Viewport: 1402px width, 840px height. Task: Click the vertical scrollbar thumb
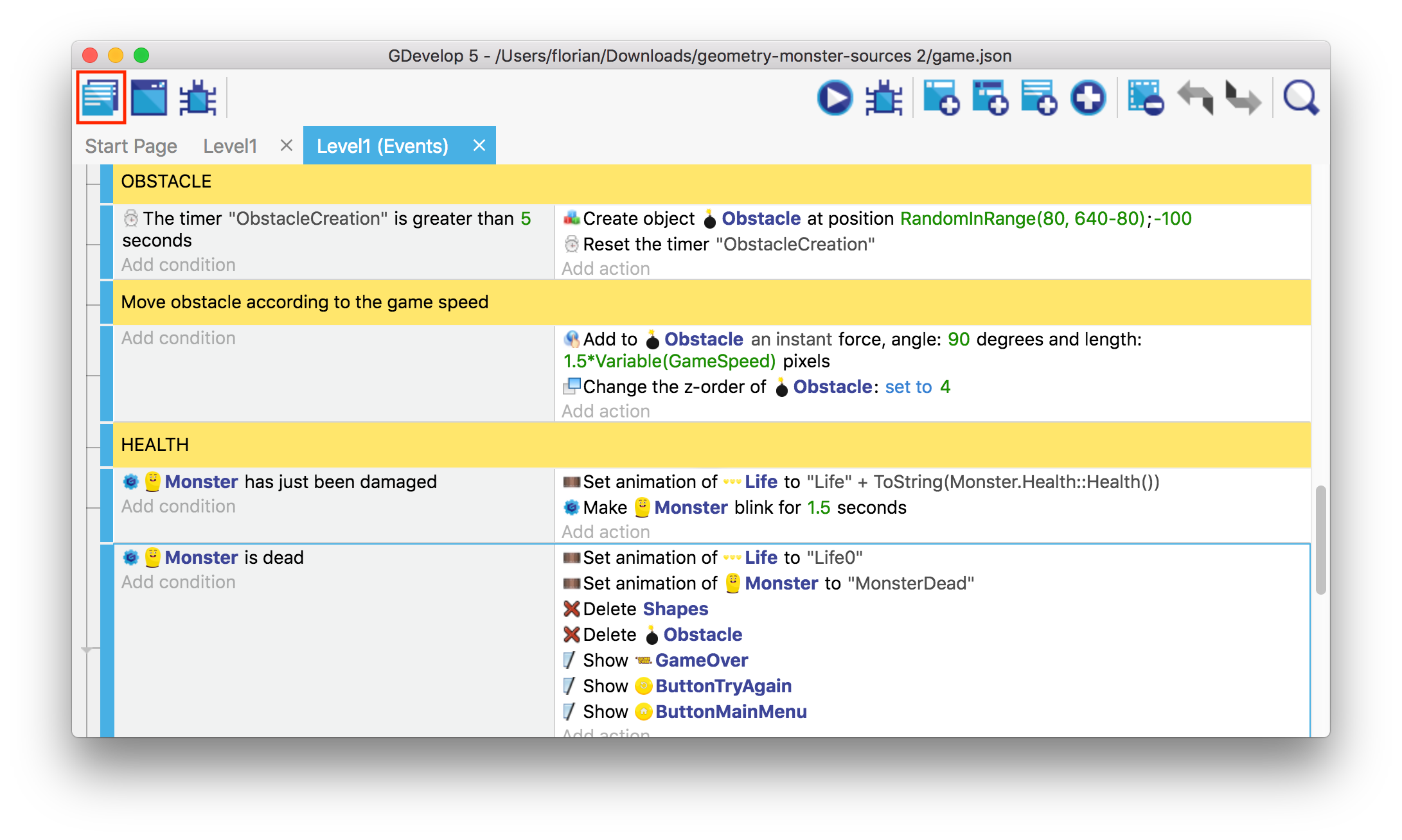coord(1320,539)
